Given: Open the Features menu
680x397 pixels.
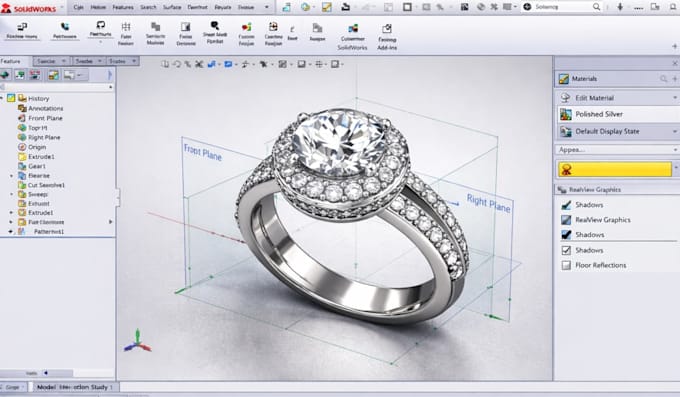Looking at the screenshot, I should point(123,7).
